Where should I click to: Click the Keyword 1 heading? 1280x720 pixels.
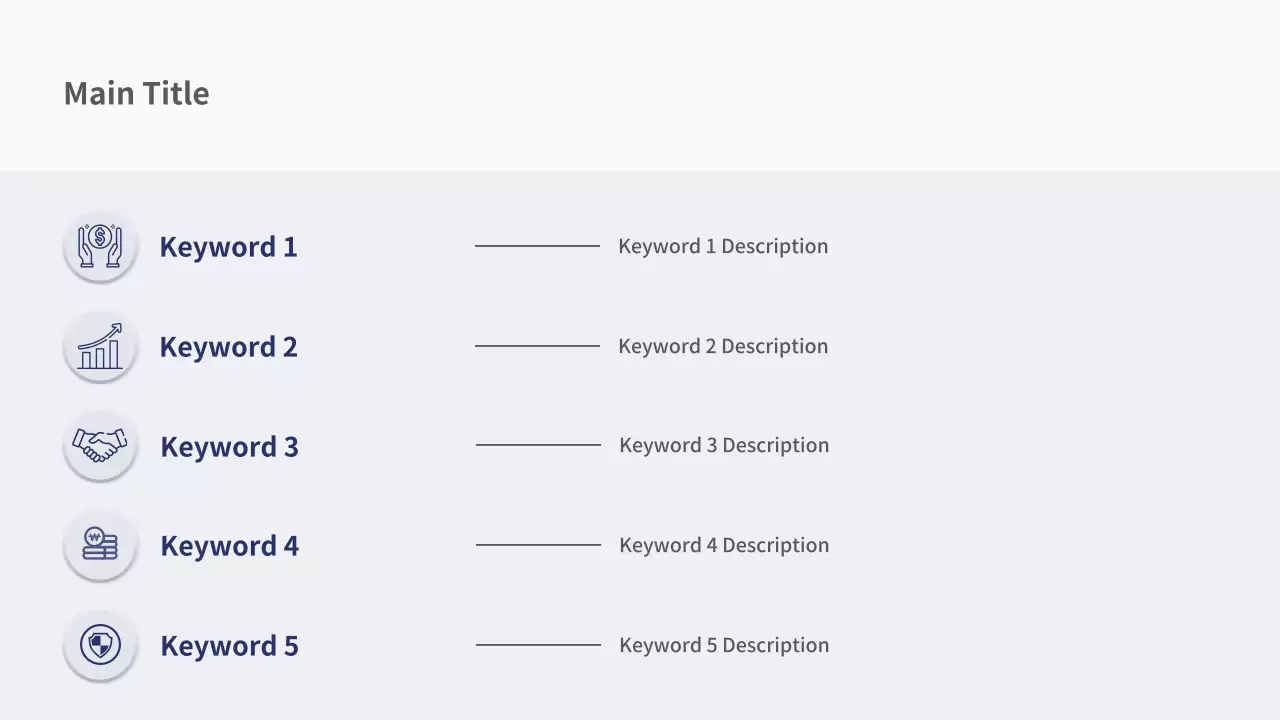click(228, 246)
